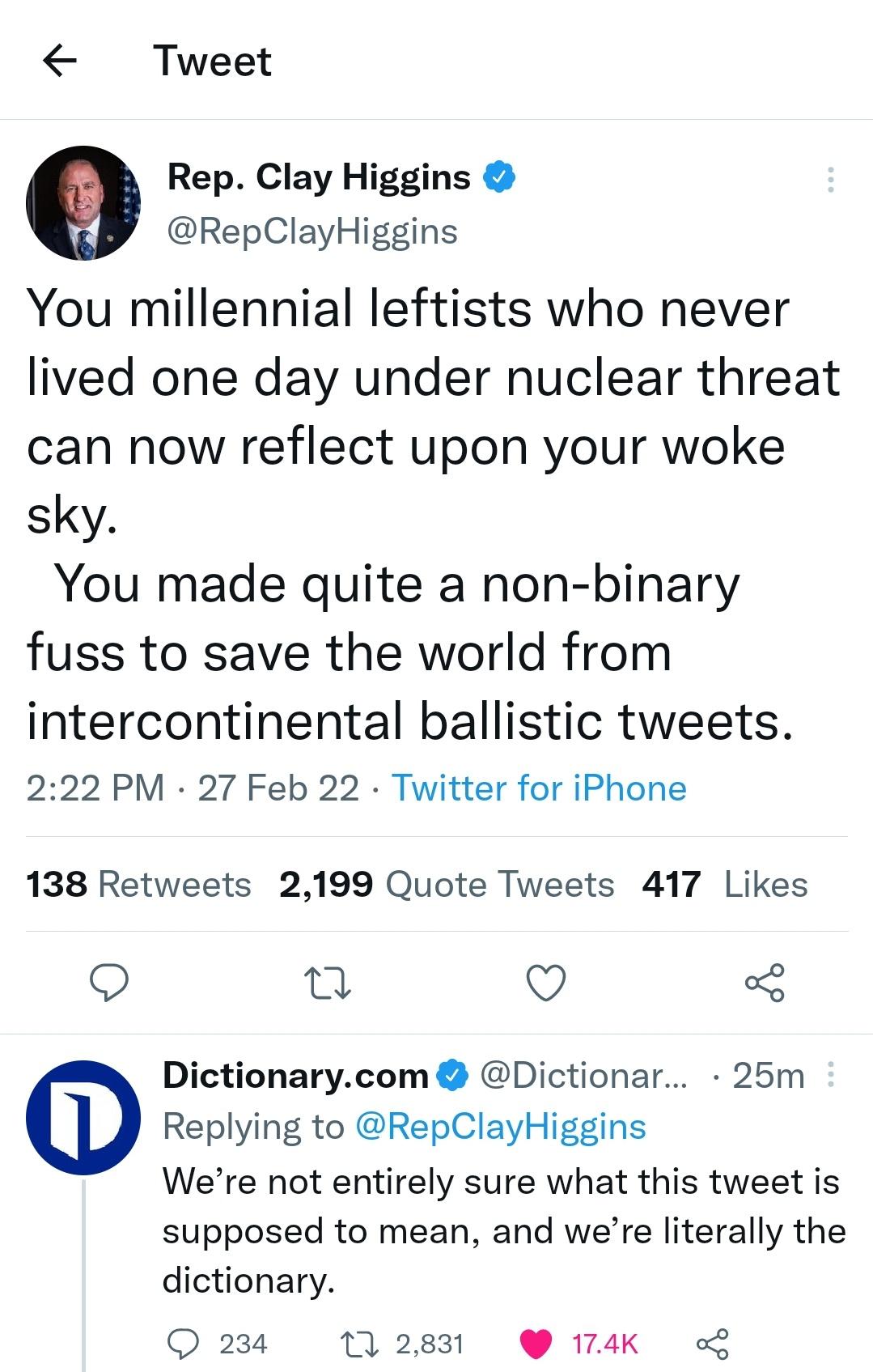Share the main tweet
This screenshot has width=873, height=1372.
765,983
